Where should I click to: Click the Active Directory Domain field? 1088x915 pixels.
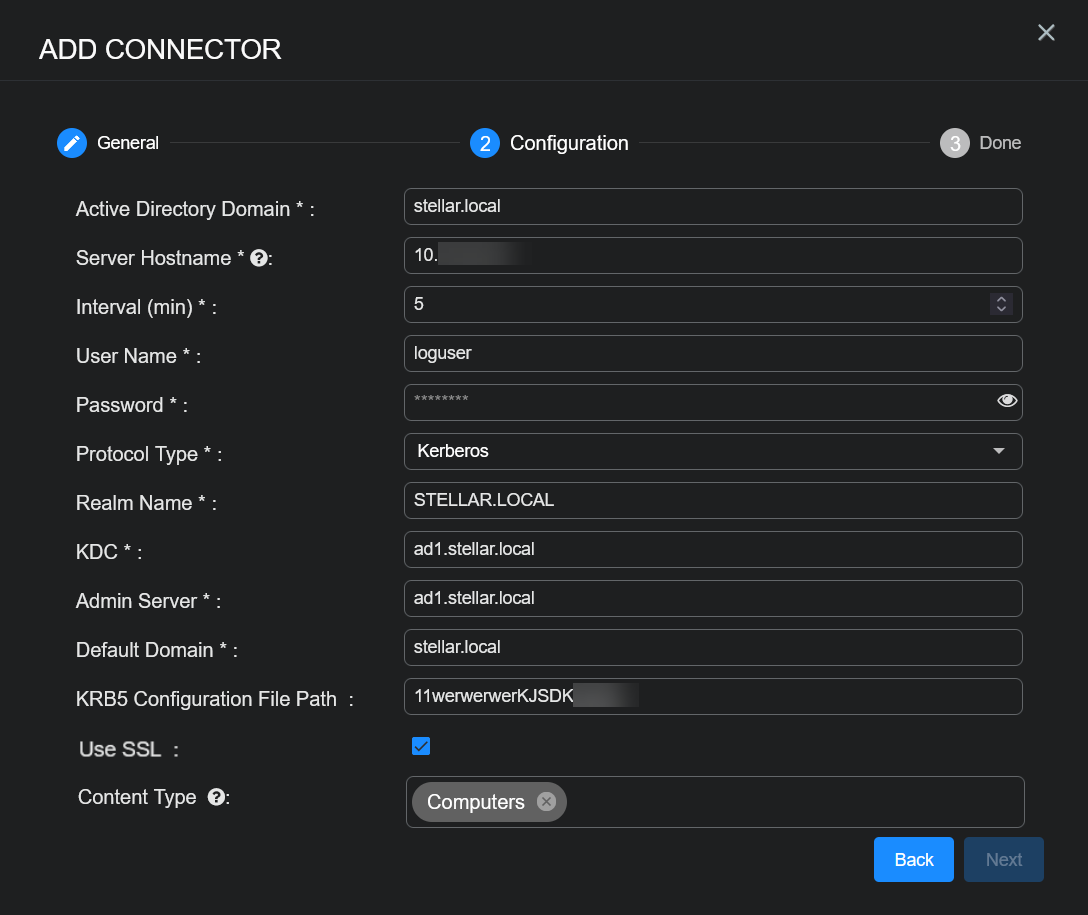713,207
